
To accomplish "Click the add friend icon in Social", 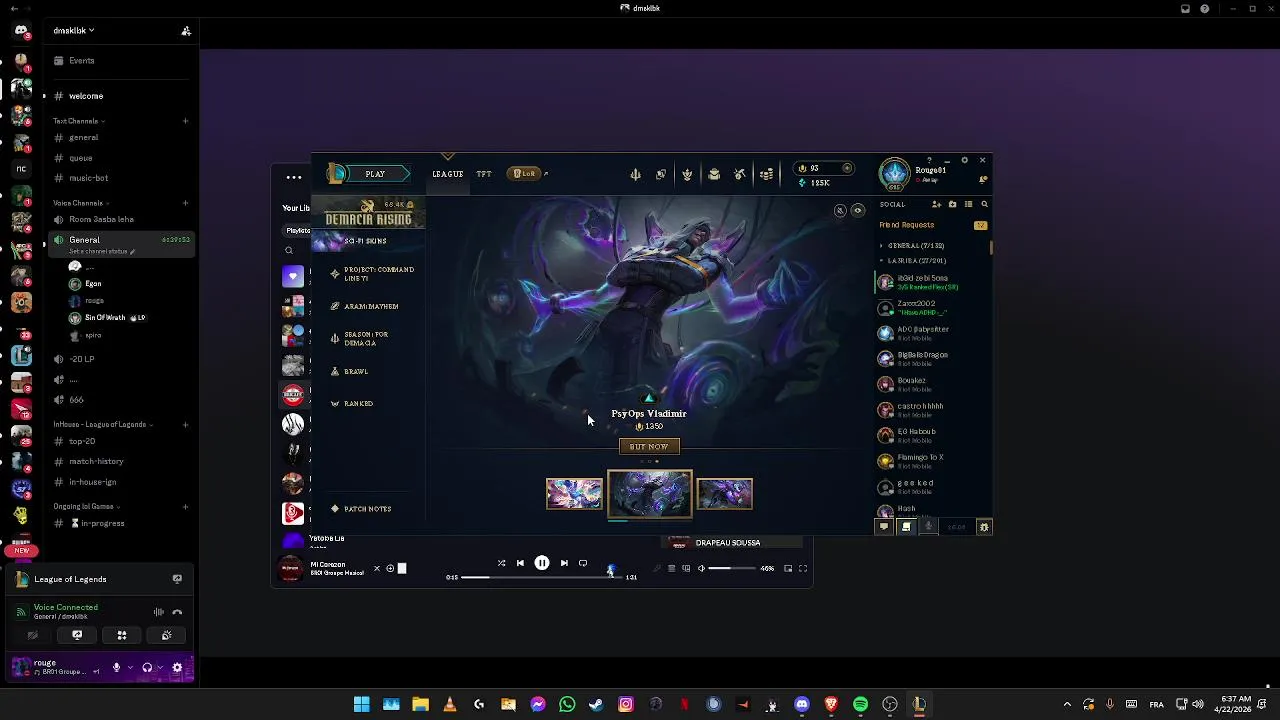I will click(937, 204).
